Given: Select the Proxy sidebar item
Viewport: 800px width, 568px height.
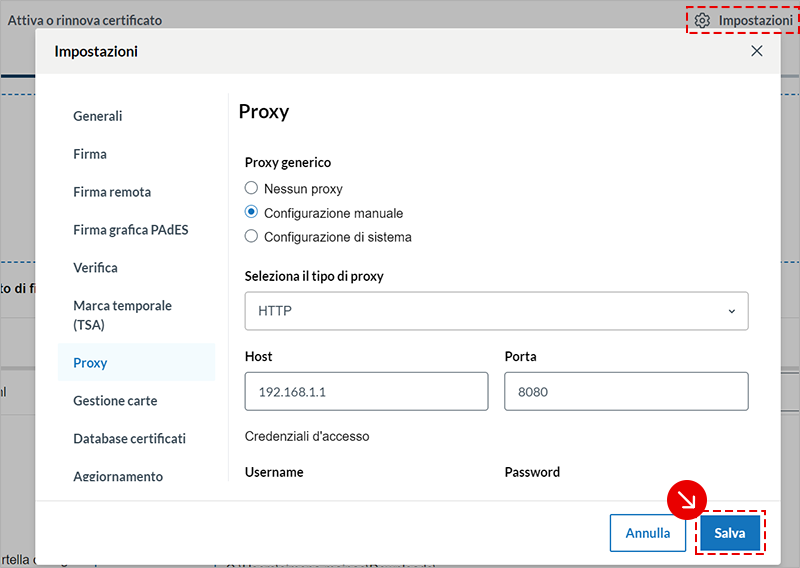Looking at the screenshot, I should 90,363.
